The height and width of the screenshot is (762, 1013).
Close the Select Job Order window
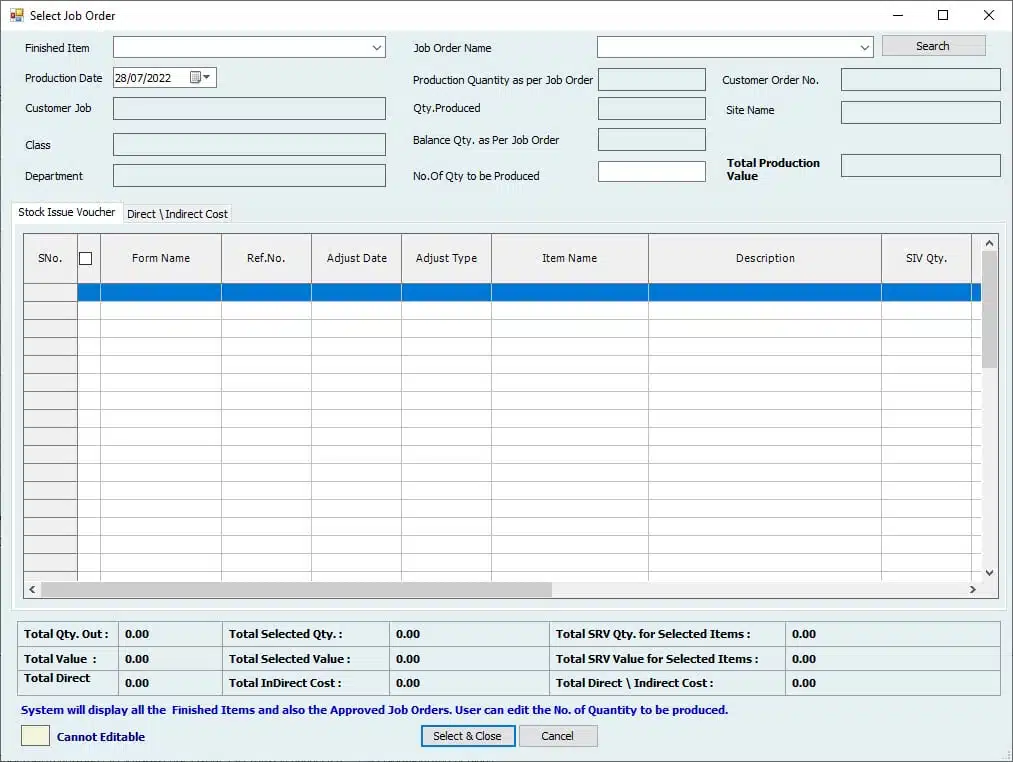988,15
